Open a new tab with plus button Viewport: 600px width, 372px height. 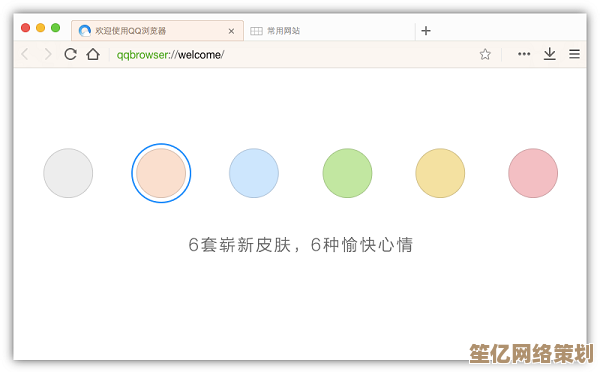426,31
